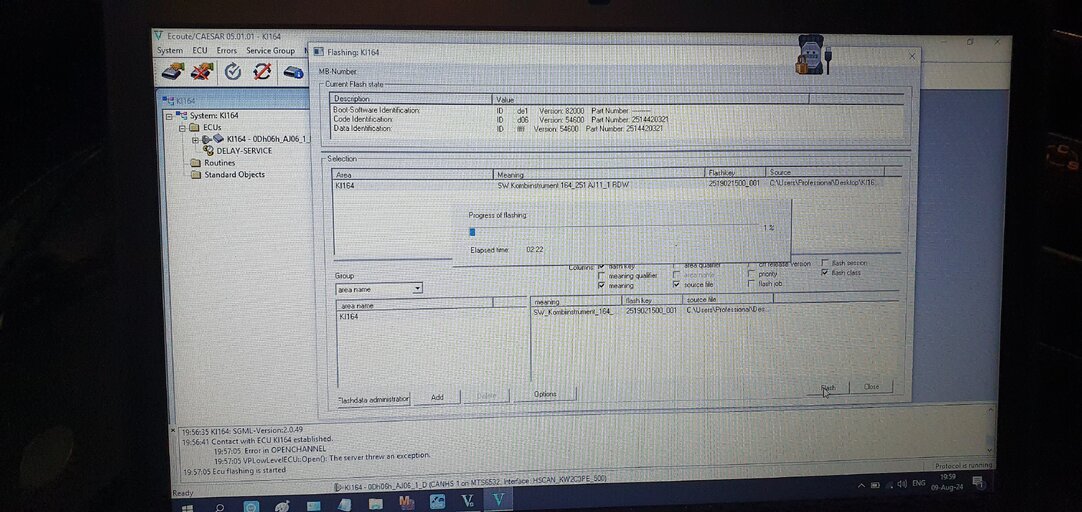Click the Vediamo V taskbar icon
This screenshot has height=512, width=1082.
pos(467,500)
